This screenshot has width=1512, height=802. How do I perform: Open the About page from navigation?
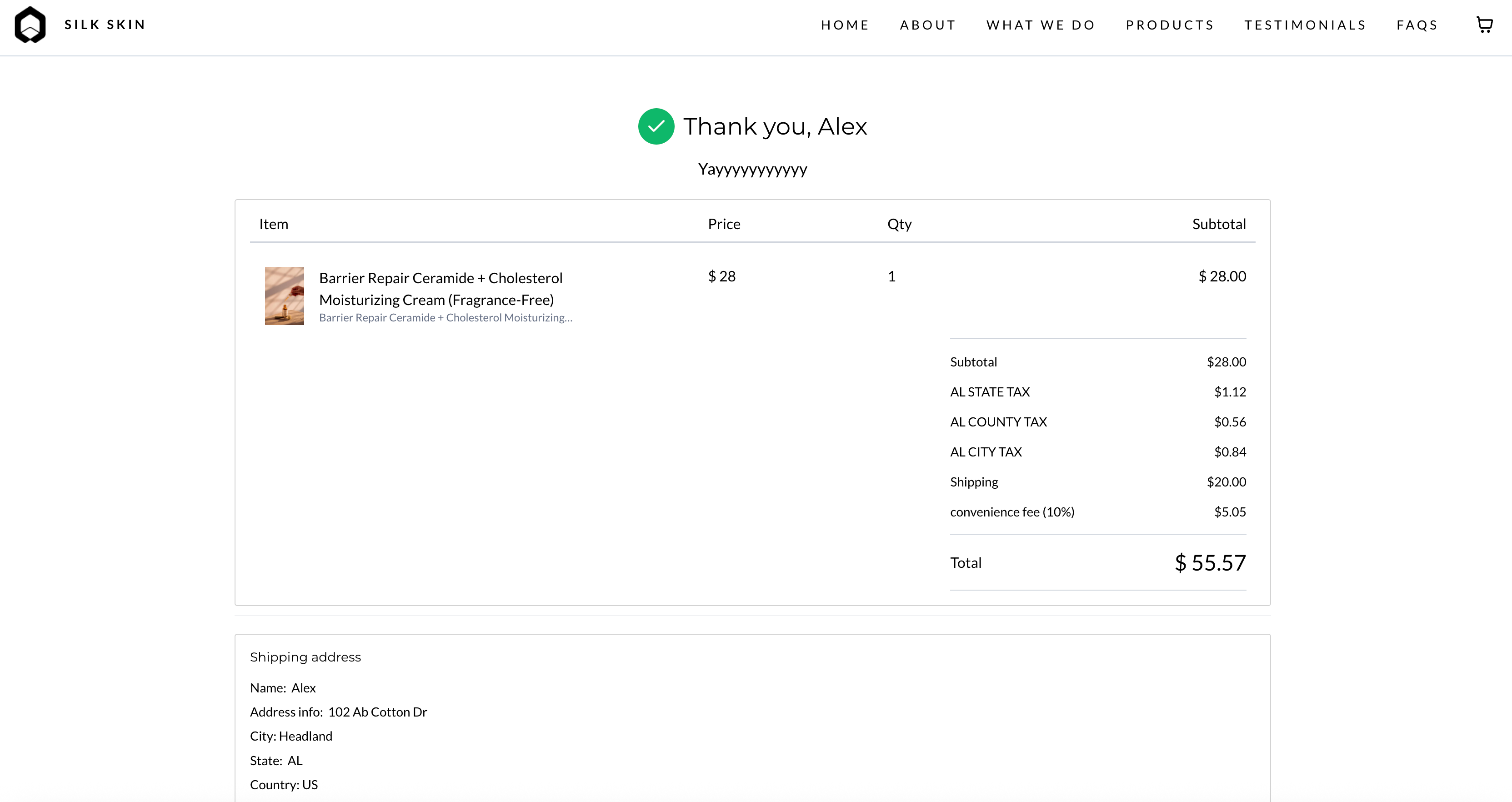(x=927, y=25)
